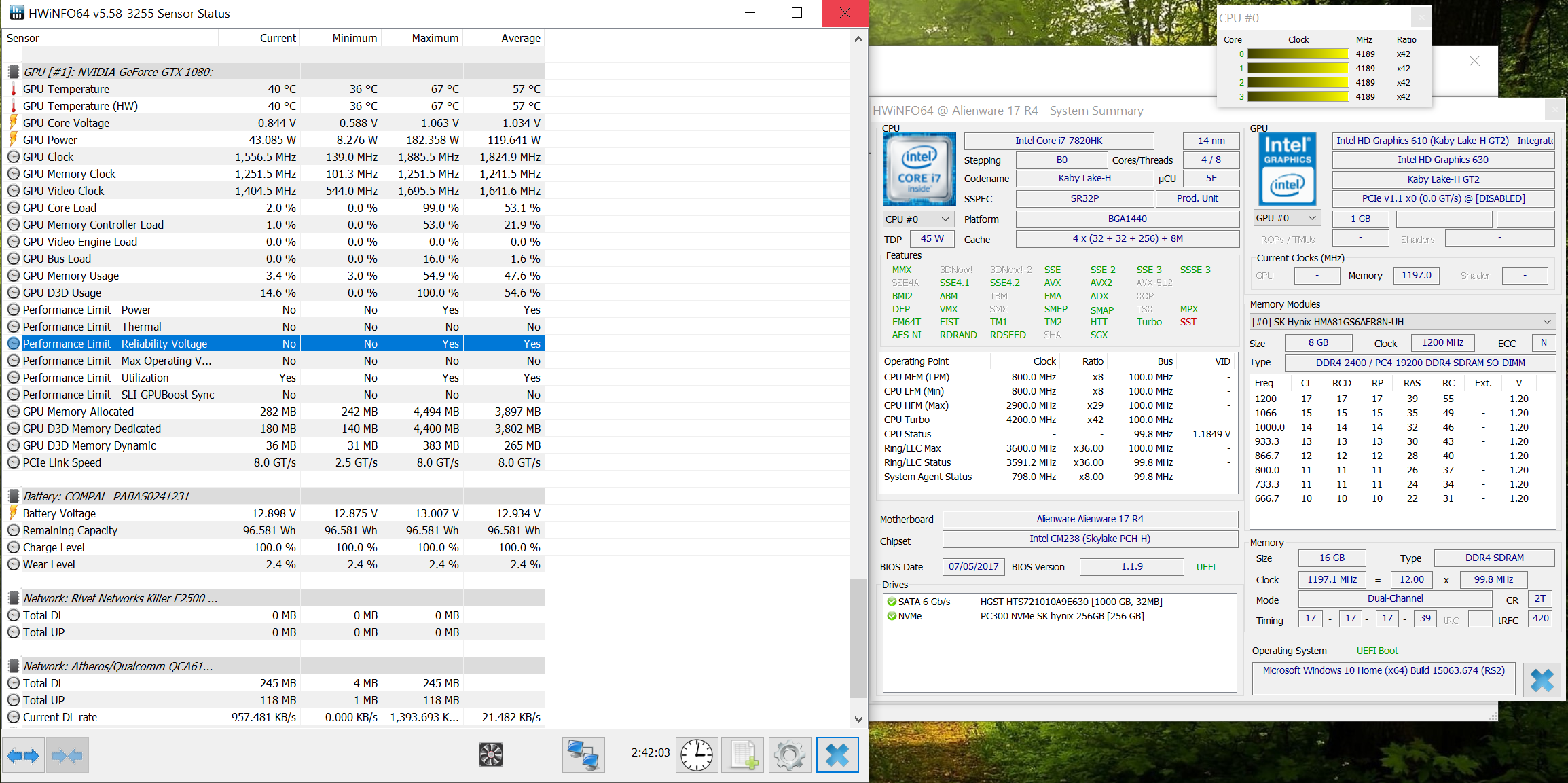Click the Ring/LLC Status row

[x=1058, y=462]
